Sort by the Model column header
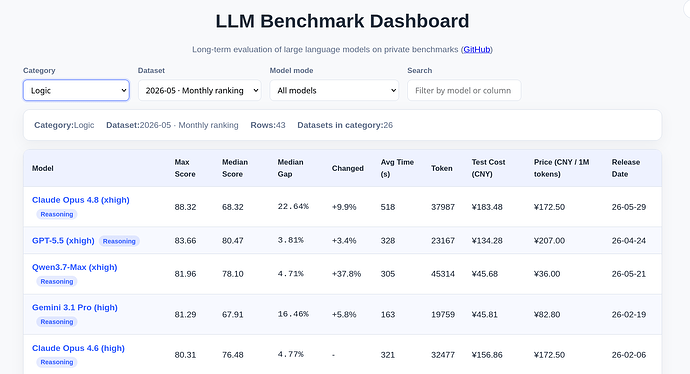This screenshot has height=374, width=690. [x=43, y=168]
